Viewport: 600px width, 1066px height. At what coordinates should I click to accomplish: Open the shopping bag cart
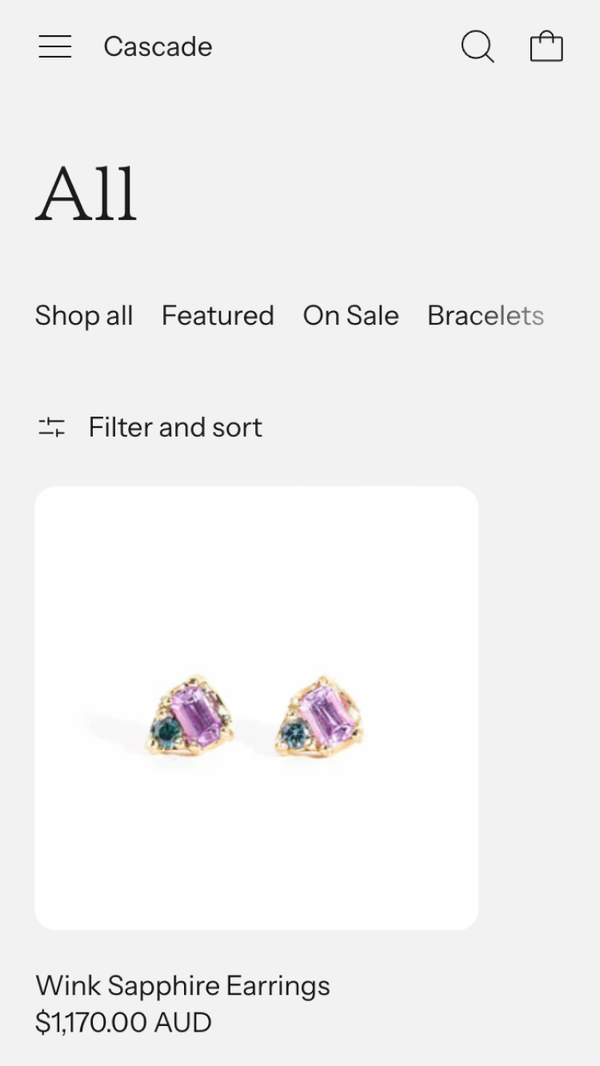[546, 47]
